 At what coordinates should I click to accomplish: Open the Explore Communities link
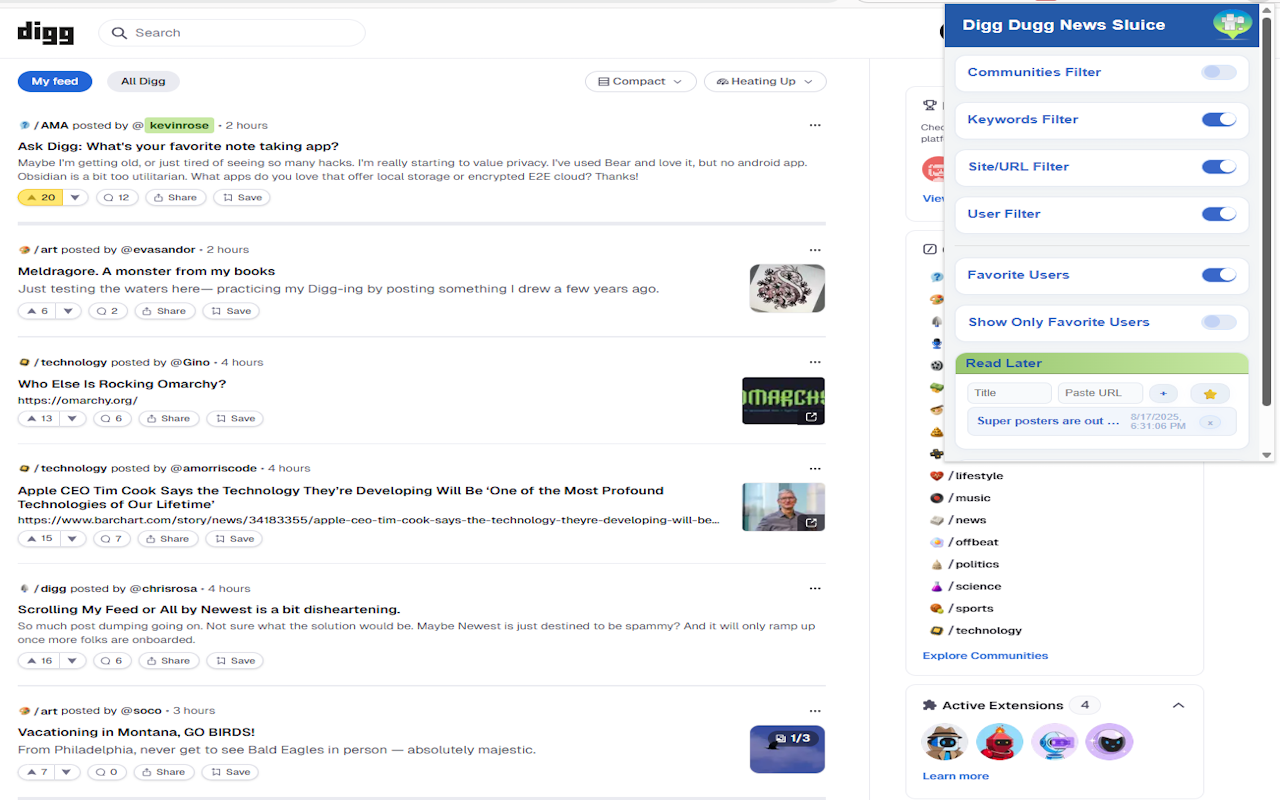tap(985, 655)
